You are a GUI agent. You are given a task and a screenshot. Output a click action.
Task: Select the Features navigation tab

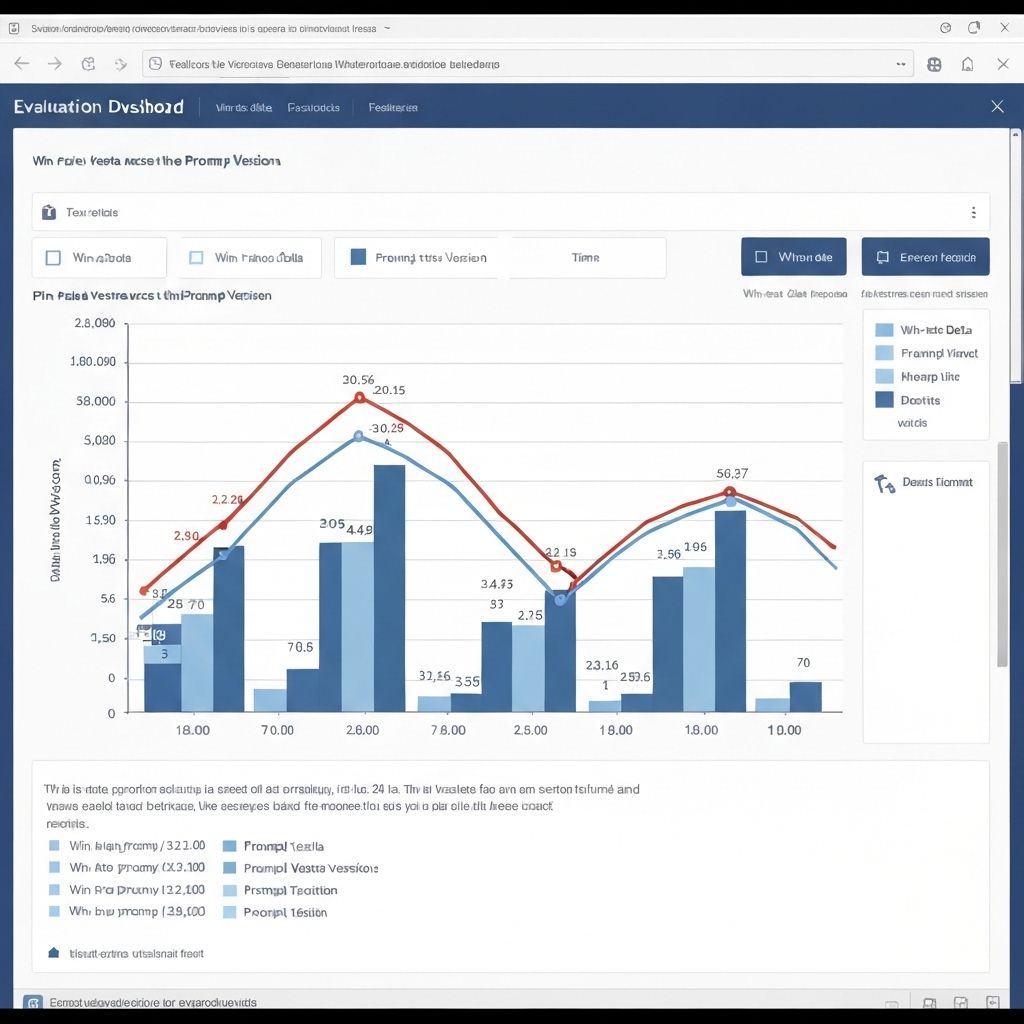point(393,107)
